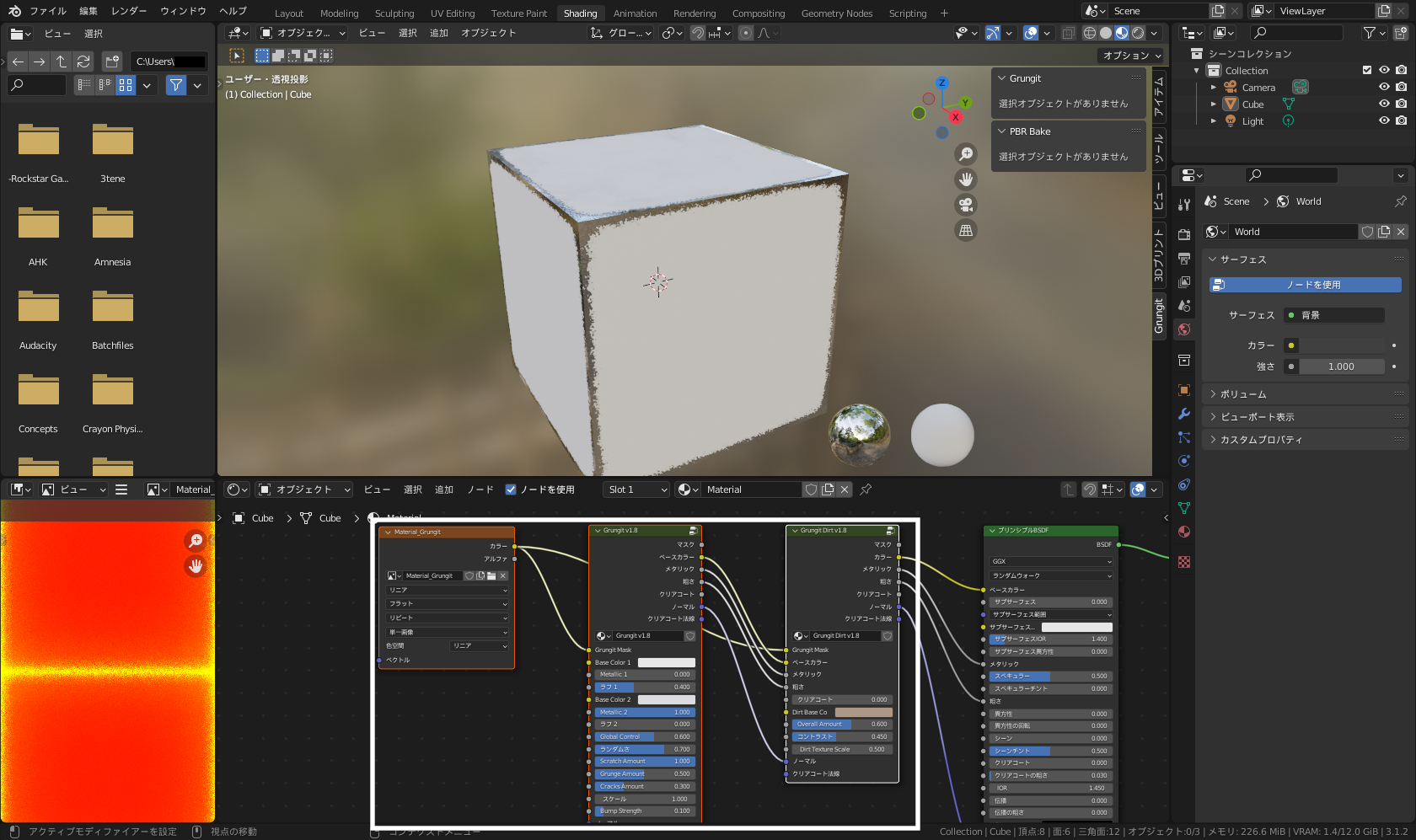
Task: Expand the Camera item in the outliner
Action: point(1214,88)
